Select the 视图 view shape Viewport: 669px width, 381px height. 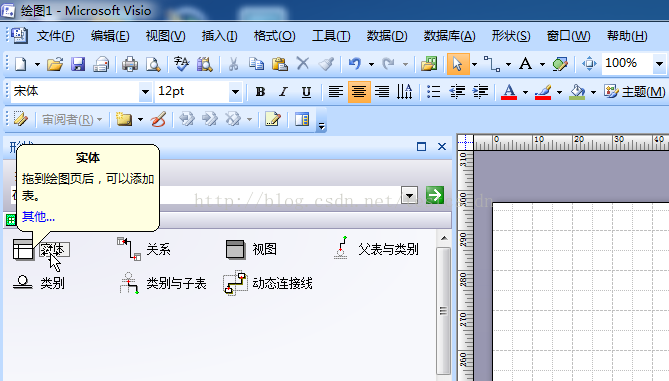[x=251, y=249]
